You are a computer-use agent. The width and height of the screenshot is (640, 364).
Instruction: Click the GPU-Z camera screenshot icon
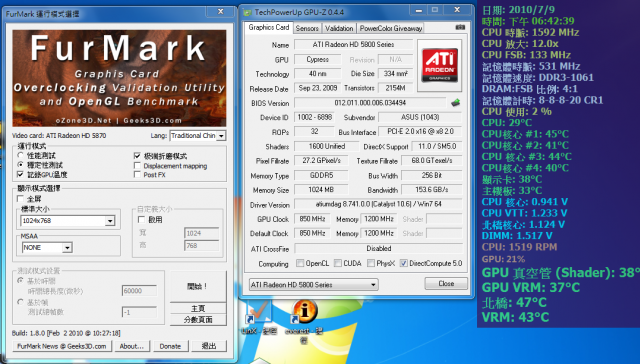point(460,27)
